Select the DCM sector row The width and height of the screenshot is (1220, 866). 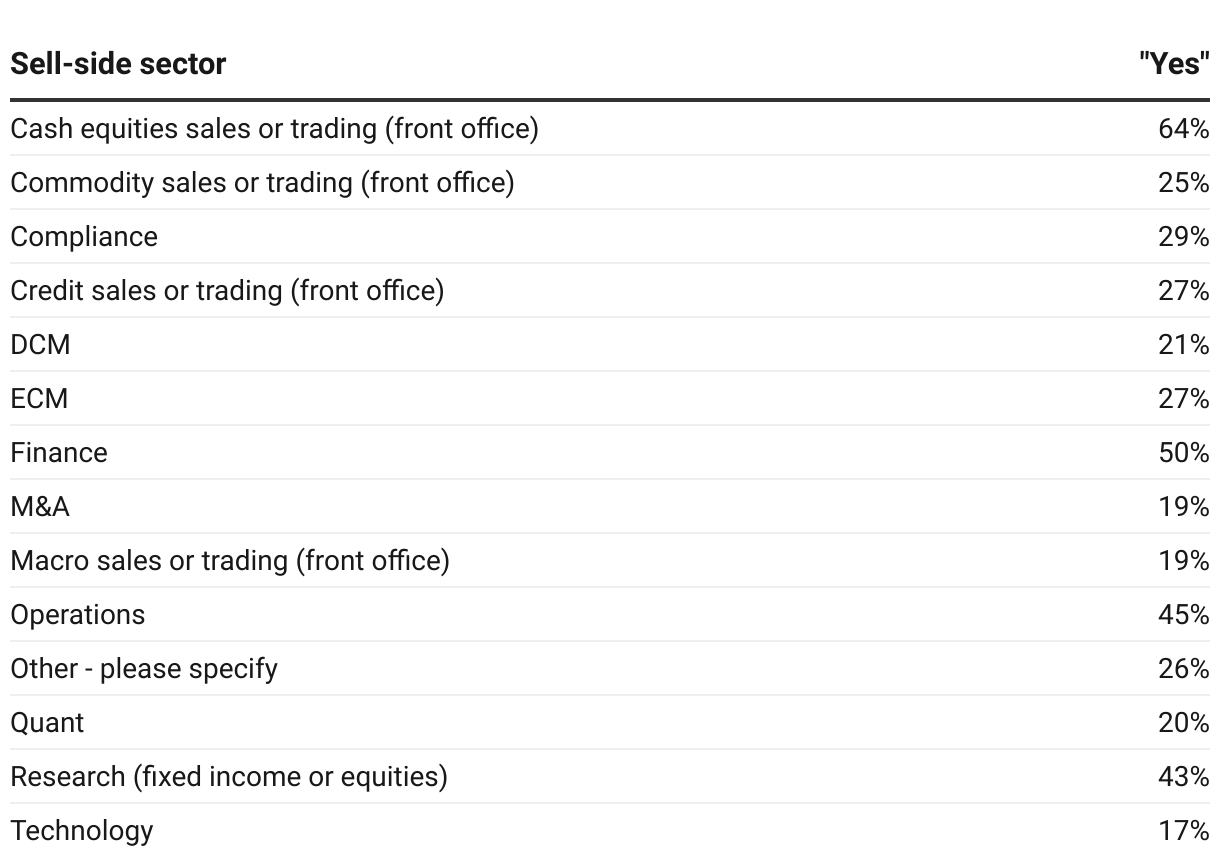coord(41,345)
